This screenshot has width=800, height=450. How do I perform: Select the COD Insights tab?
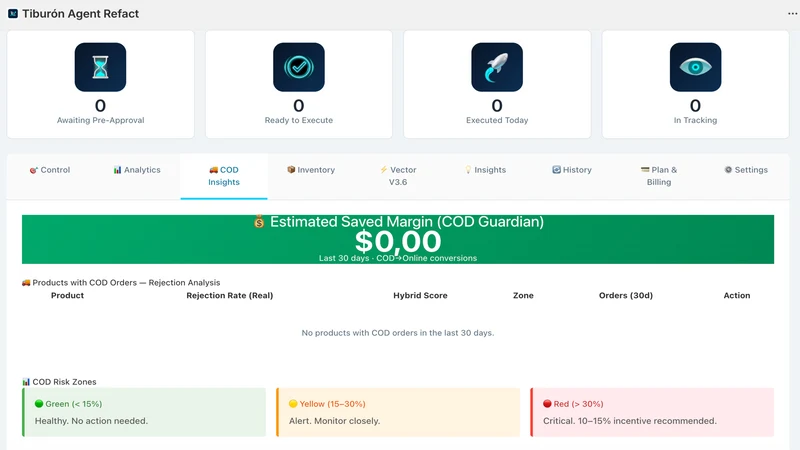224,176
